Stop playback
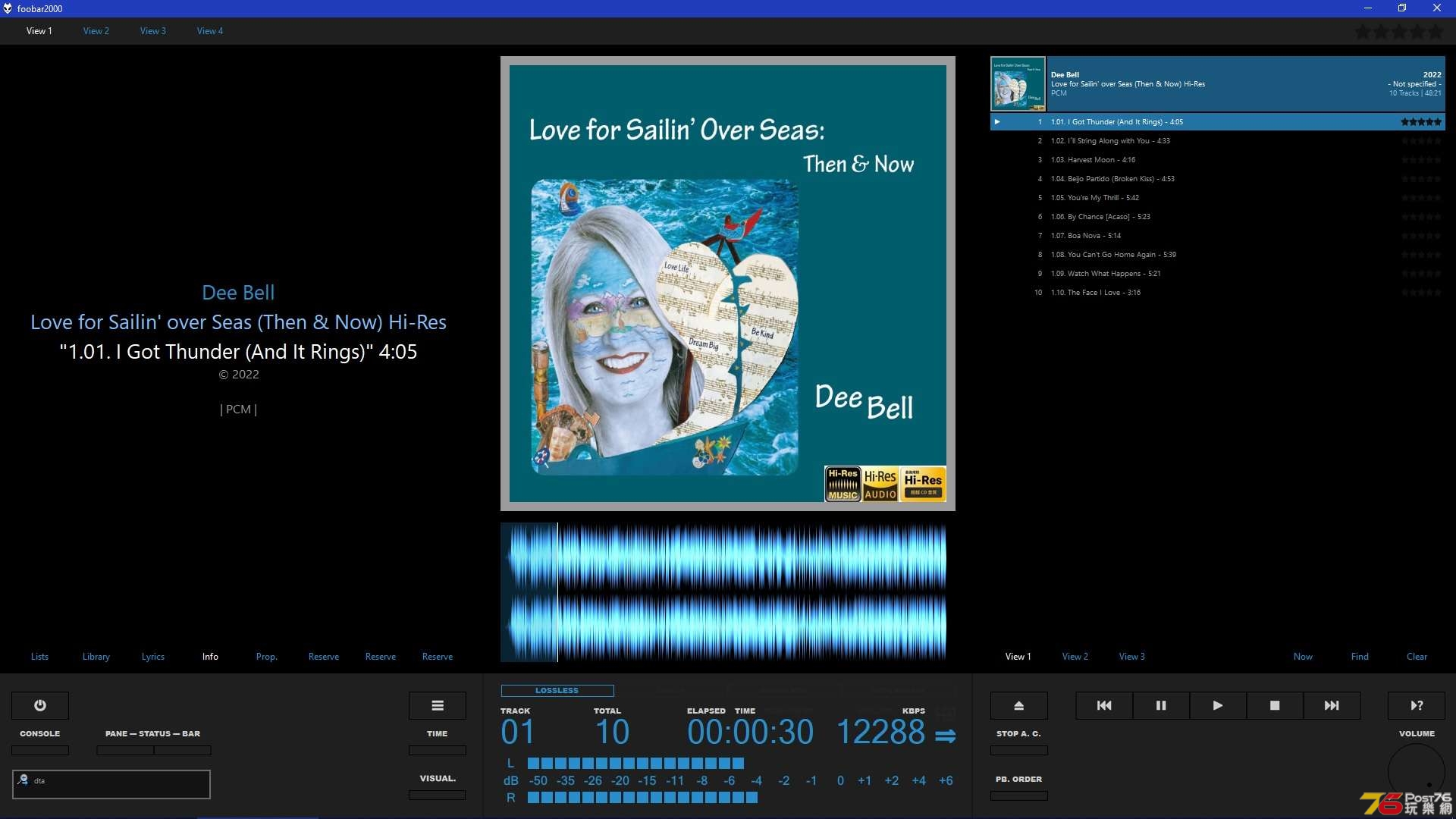 pos(1275,705)
